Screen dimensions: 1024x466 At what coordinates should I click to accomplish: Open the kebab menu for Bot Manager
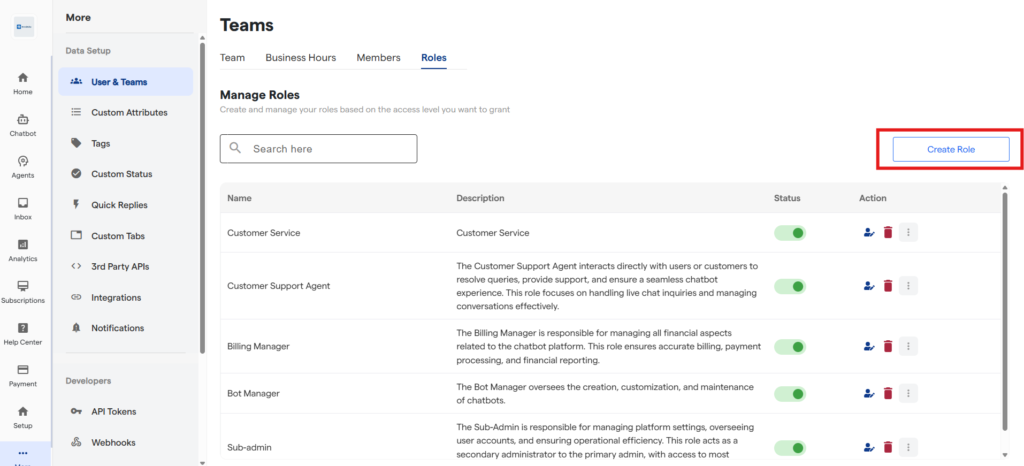tap(908, 394)
